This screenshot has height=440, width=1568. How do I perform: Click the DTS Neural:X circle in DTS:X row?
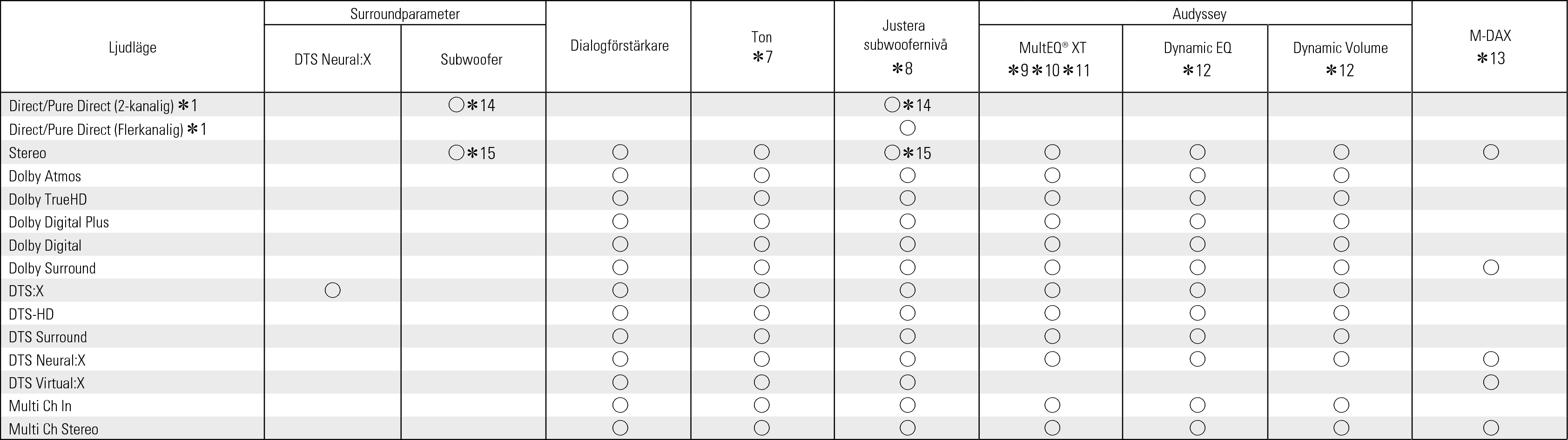[332, 290]
